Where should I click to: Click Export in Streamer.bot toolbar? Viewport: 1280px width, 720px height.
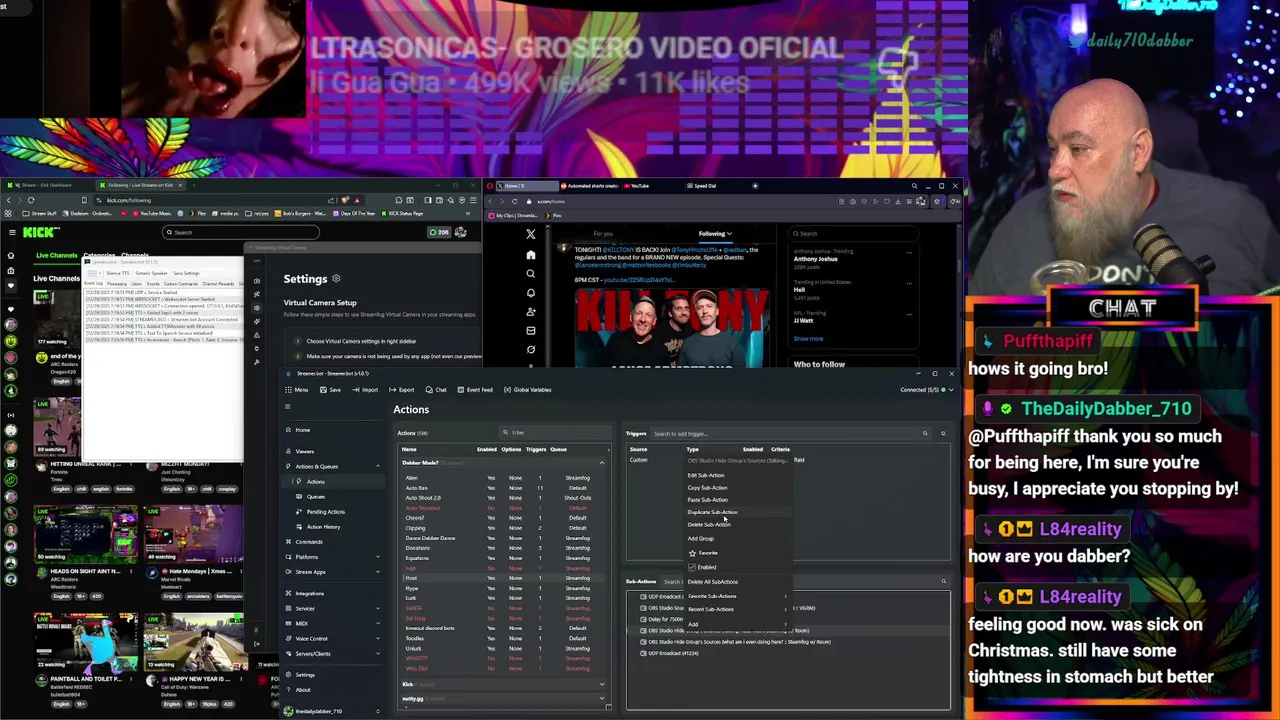[x=402, y=390]
